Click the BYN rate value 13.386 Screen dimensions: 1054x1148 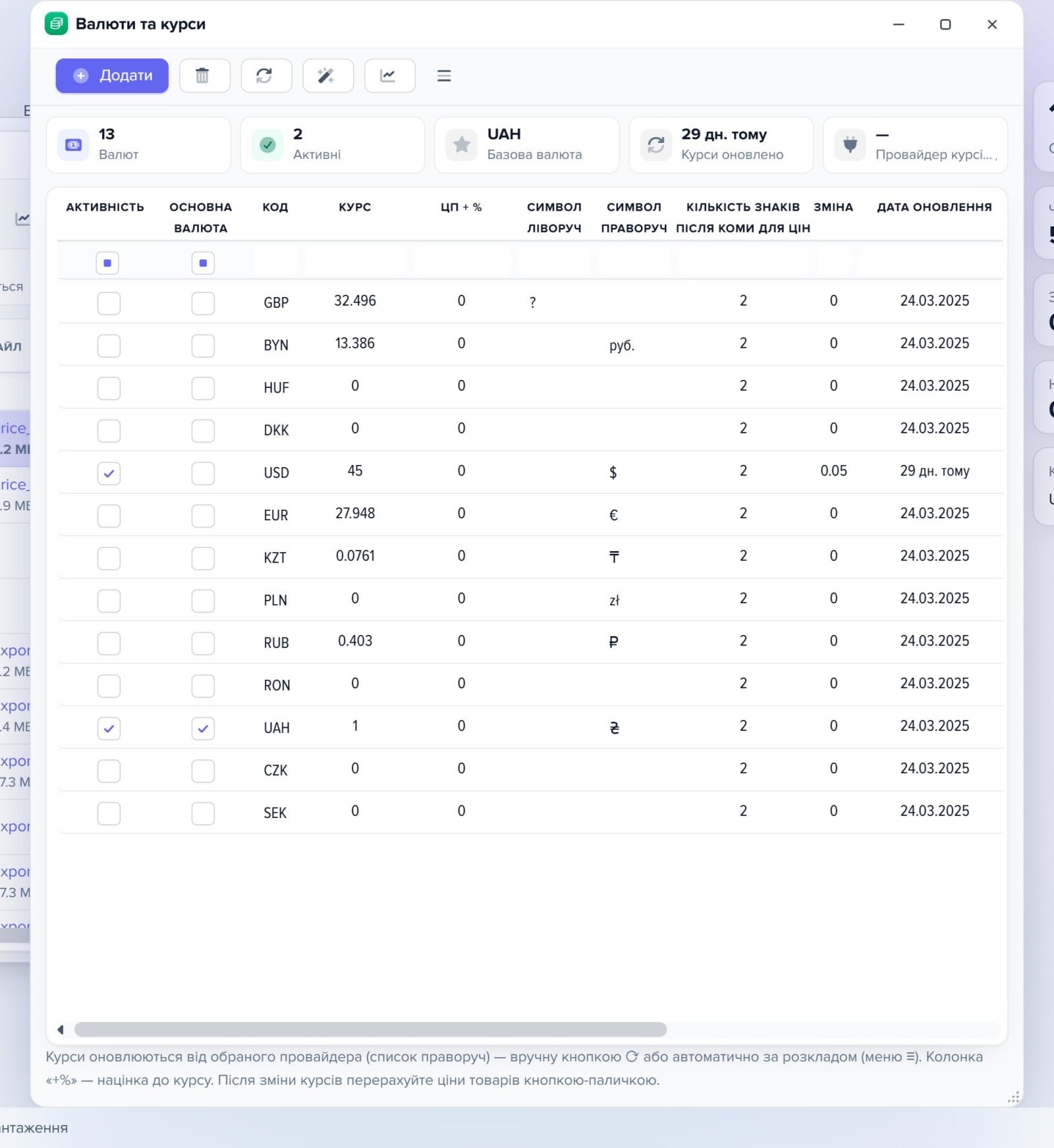(355, 343)
